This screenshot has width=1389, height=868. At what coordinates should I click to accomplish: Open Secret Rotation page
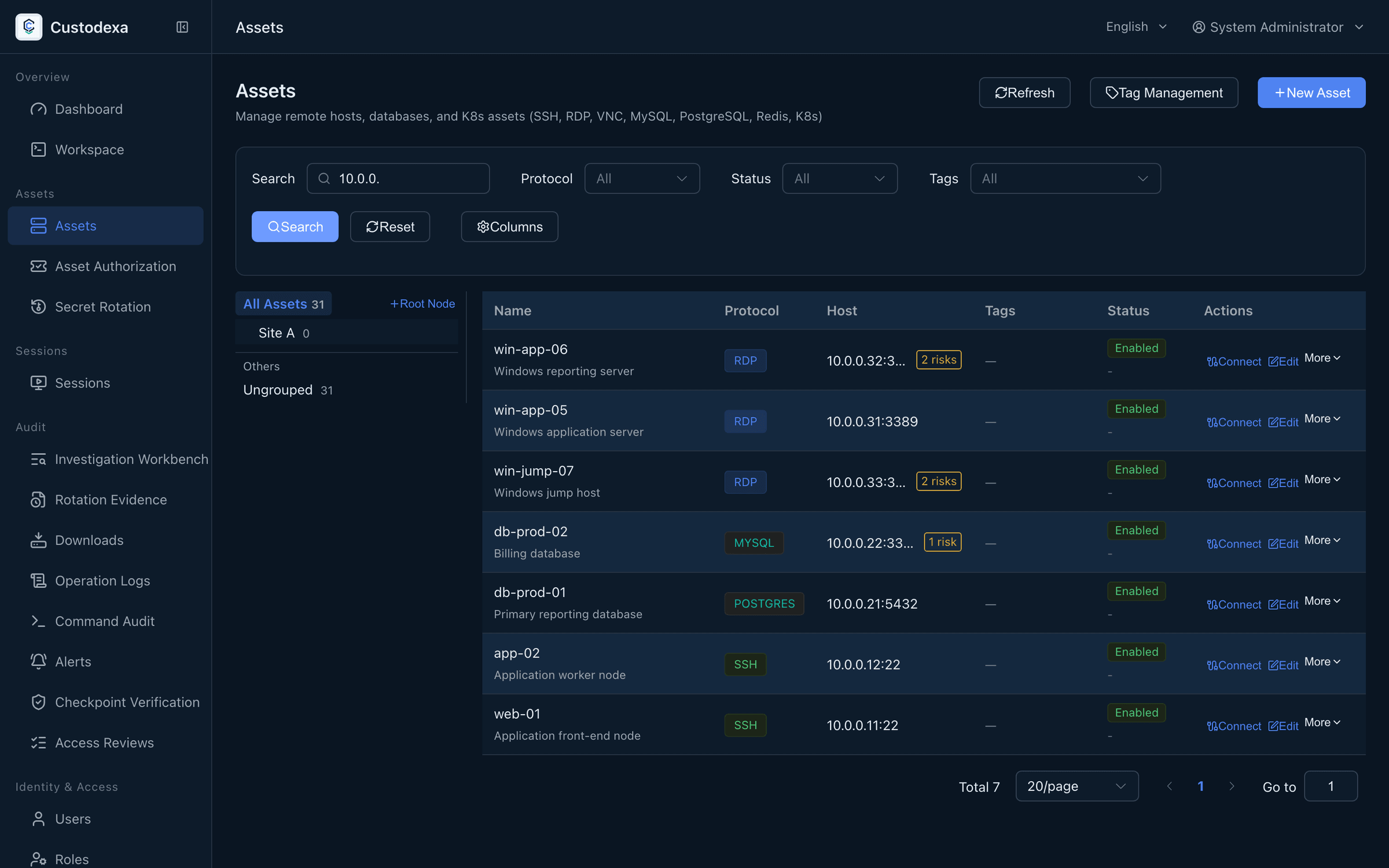point(105,307)
